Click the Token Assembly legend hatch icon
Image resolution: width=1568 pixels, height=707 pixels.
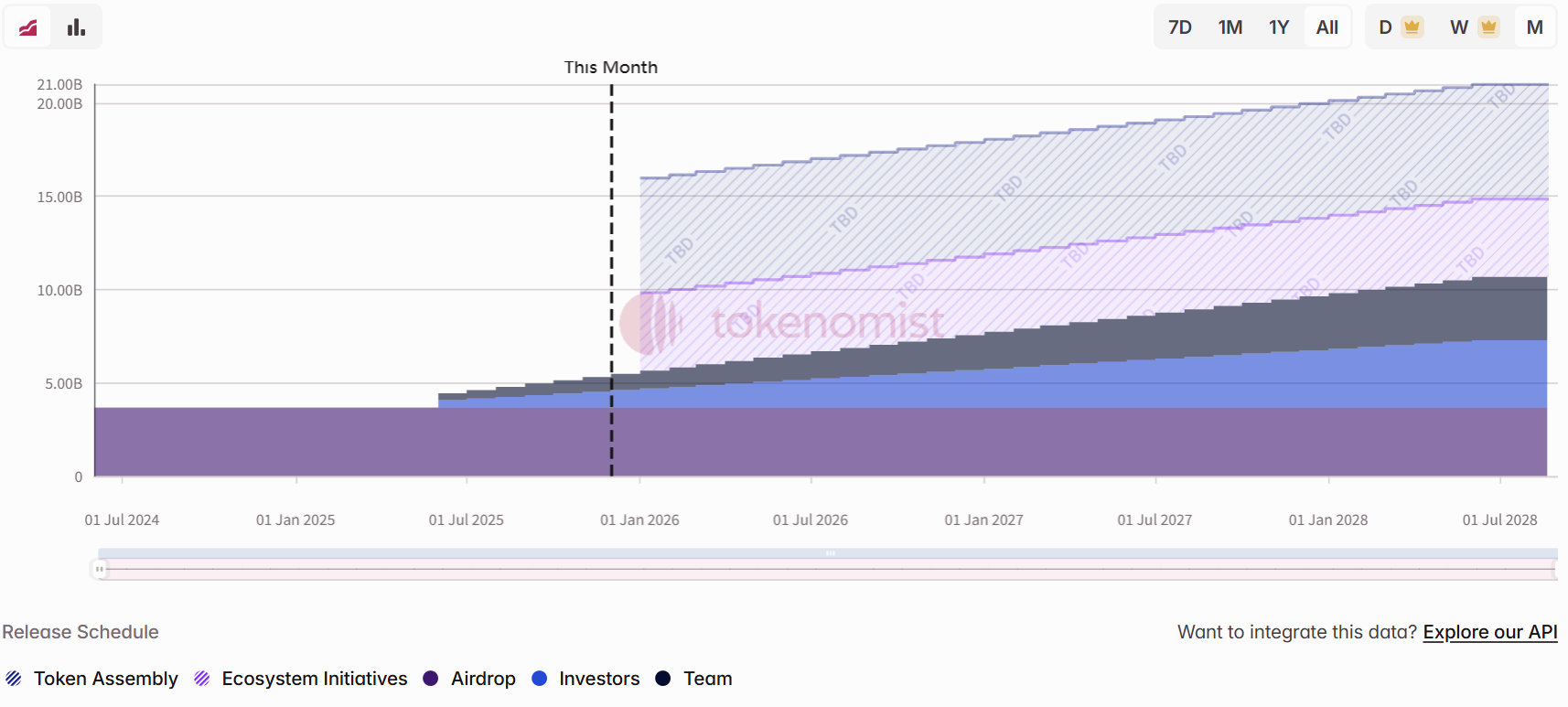pyautogui.click(x=14, y=678)
